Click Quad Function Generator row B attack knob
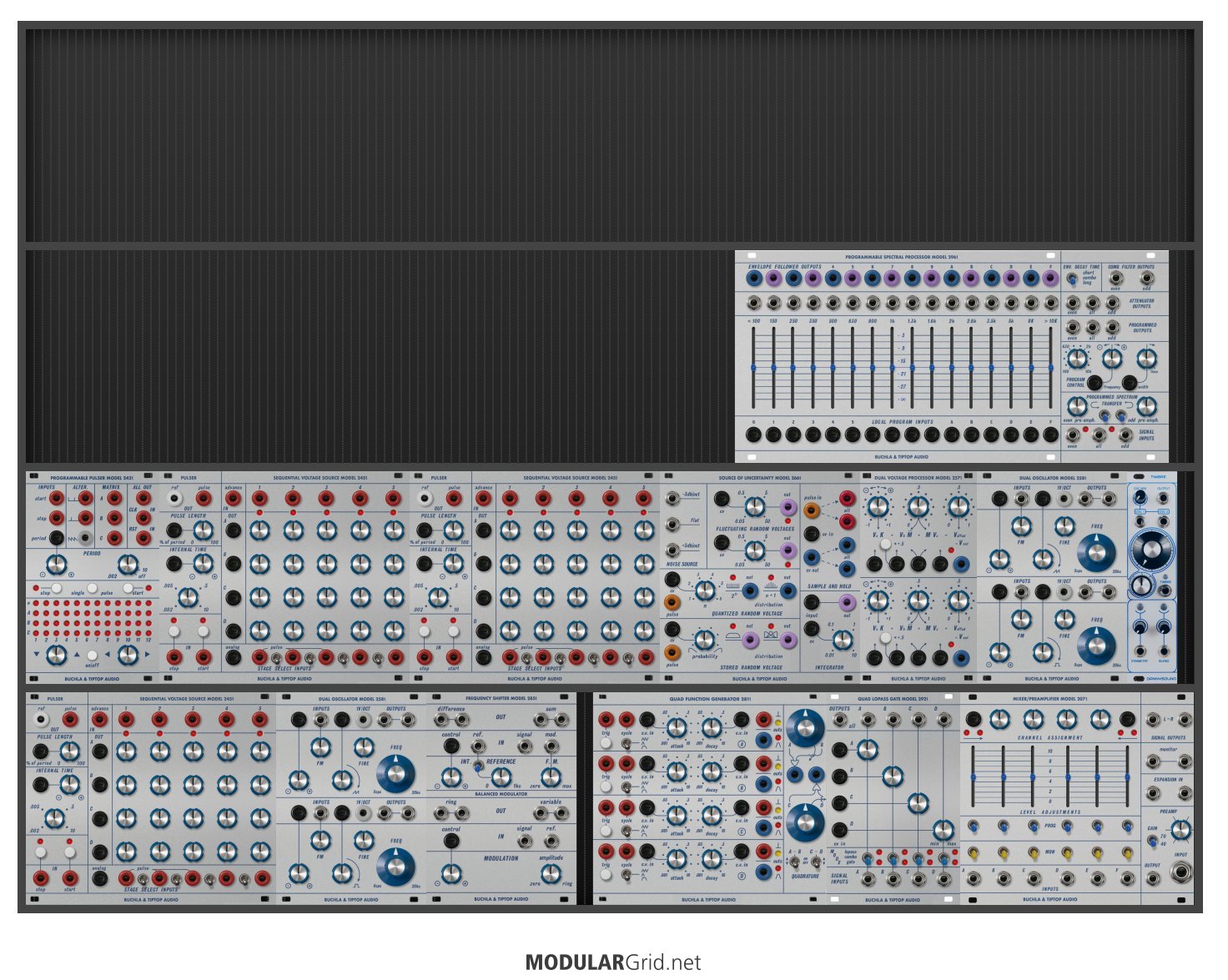The width and height of the screenshot is (1228, 980). [x=677, y=772]
